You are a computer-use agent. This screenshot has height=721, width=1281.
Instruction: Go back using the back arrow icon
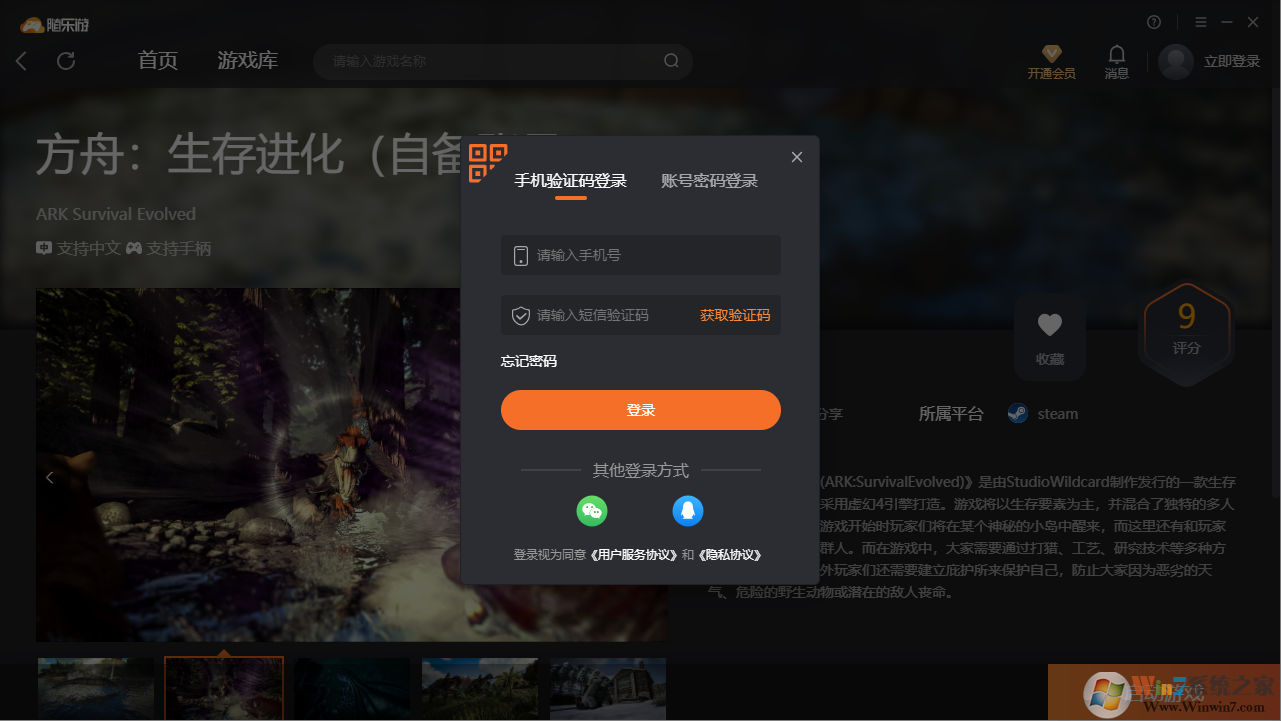(21, 61)
